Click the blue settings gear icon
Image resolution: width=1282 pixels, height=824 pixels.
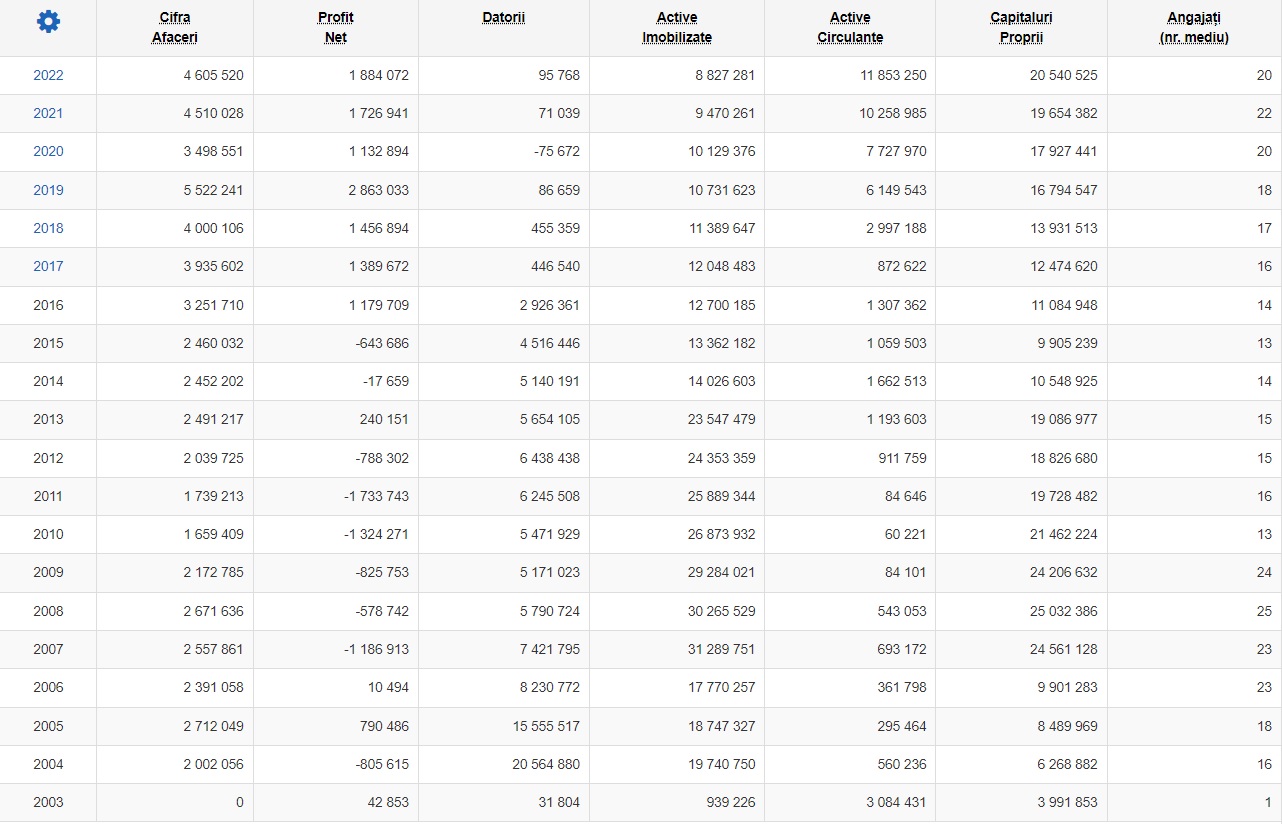point(48,21)
